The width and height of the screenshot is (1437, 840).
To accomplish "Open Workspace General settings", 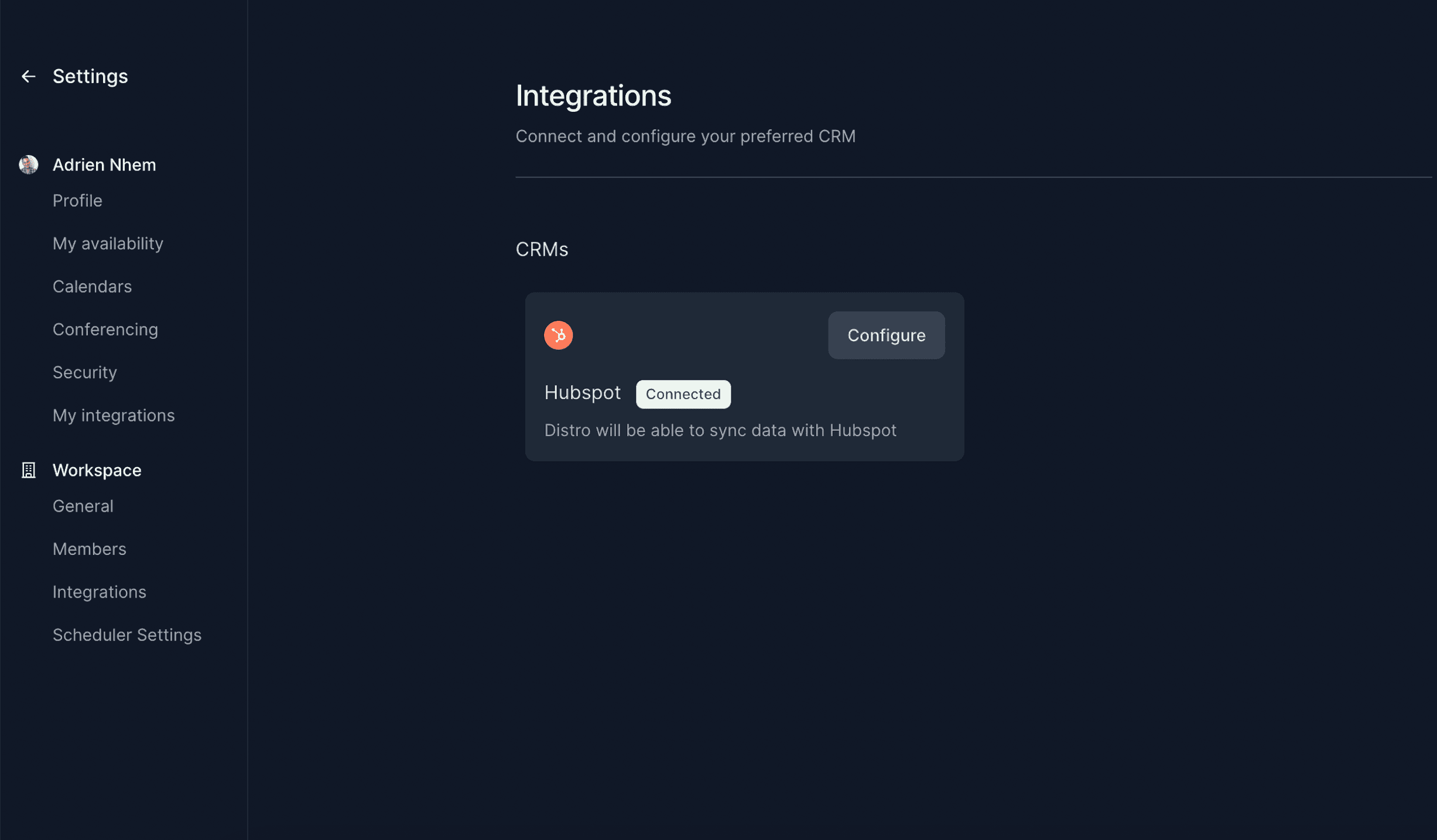I will coord(83,506).
